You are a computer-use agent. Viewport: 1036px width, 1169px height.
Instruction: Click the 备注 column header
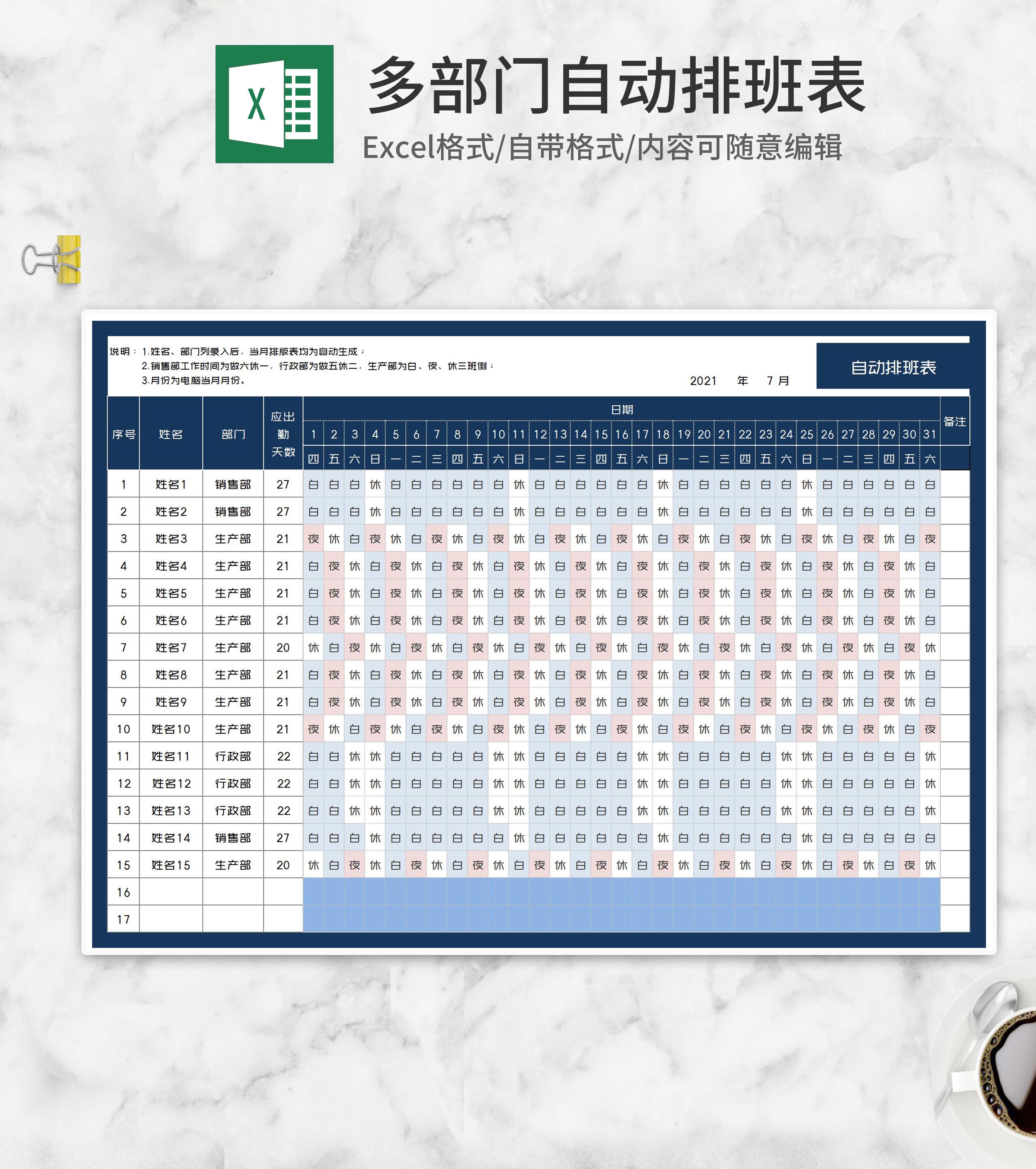tap(954, 422)
